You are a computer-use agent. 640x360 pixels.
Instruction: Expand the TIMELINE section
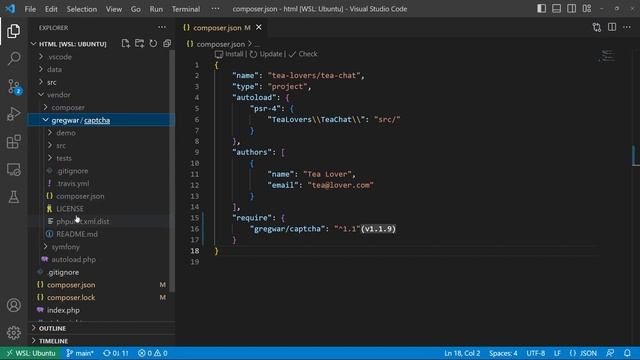coord(102,341)
